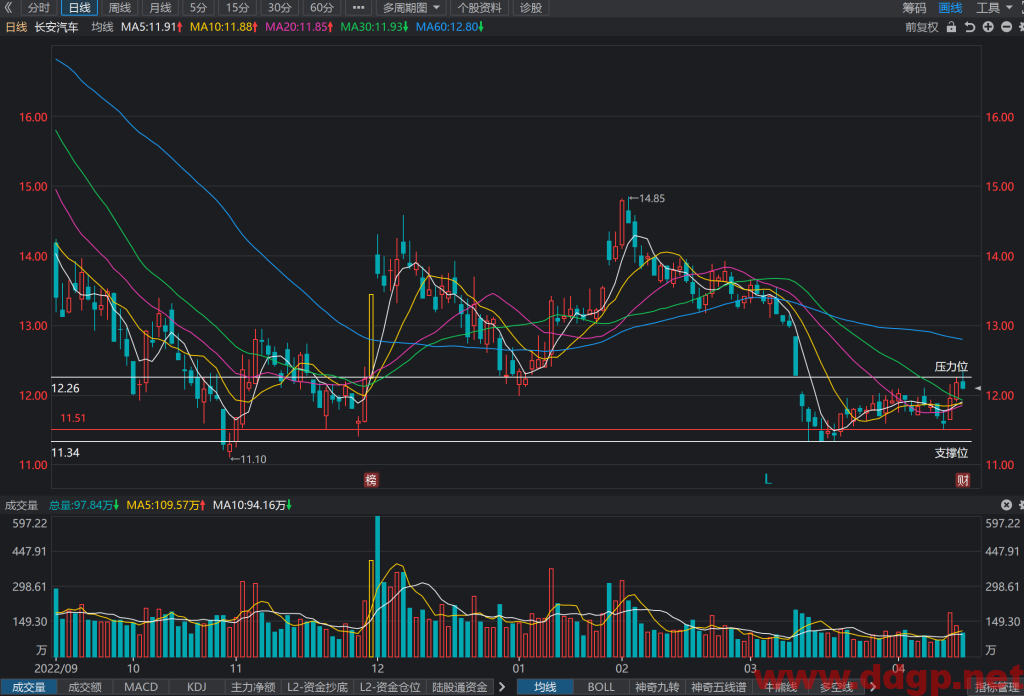The height and width of the screenshot is (696, 1024).
Task: Select the 60分 timeframe
Action: [x=321, y=8]
